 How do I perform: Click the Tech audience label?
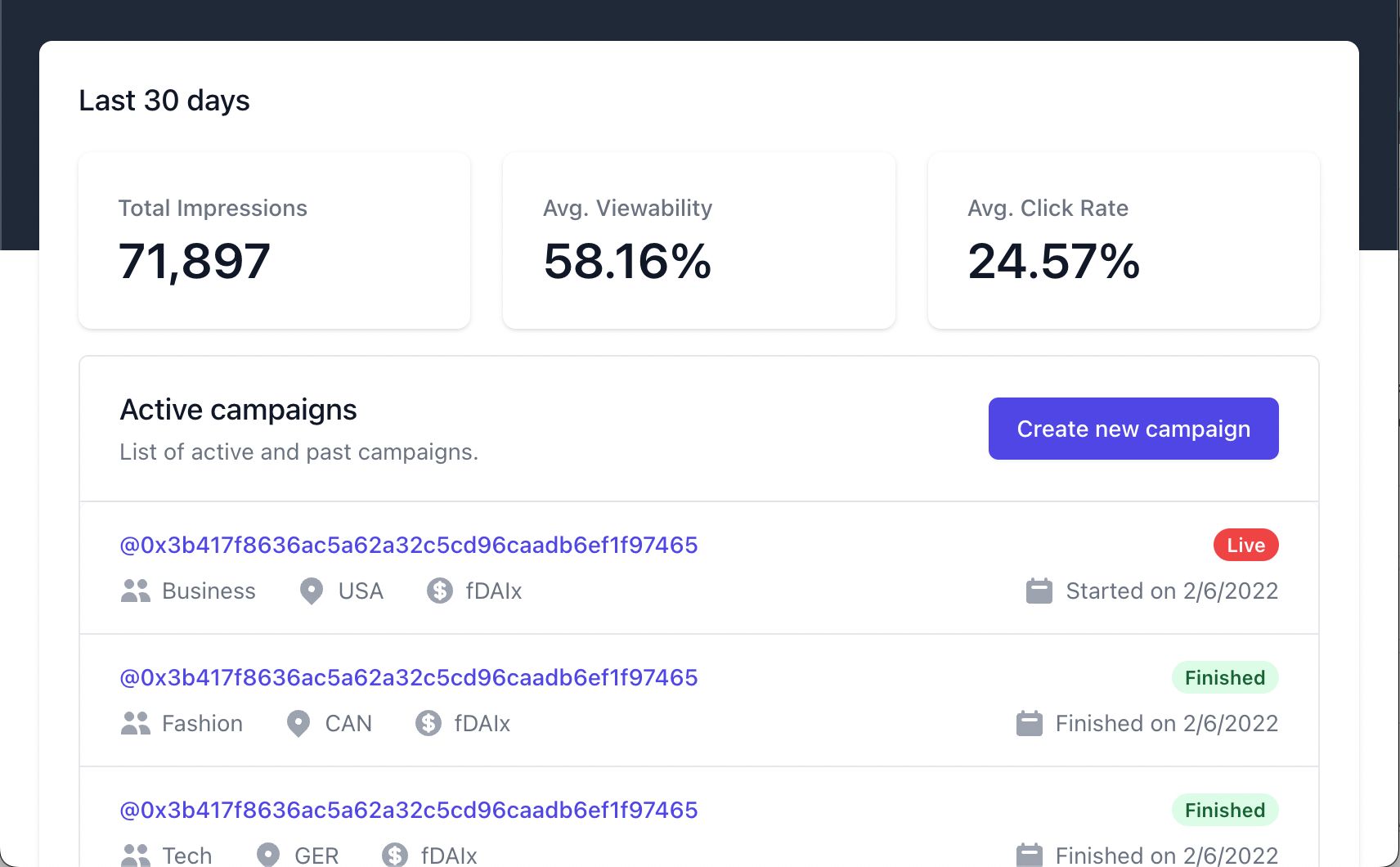click(187, 856)
